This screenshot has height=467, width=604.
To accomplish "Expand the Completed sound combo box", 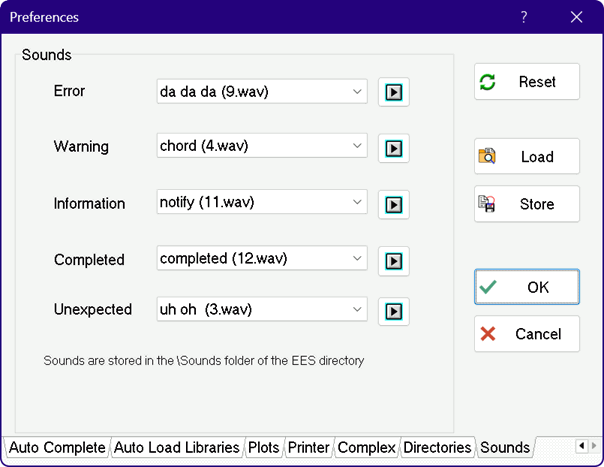I will pyautogui.click(x=358, y=258).
